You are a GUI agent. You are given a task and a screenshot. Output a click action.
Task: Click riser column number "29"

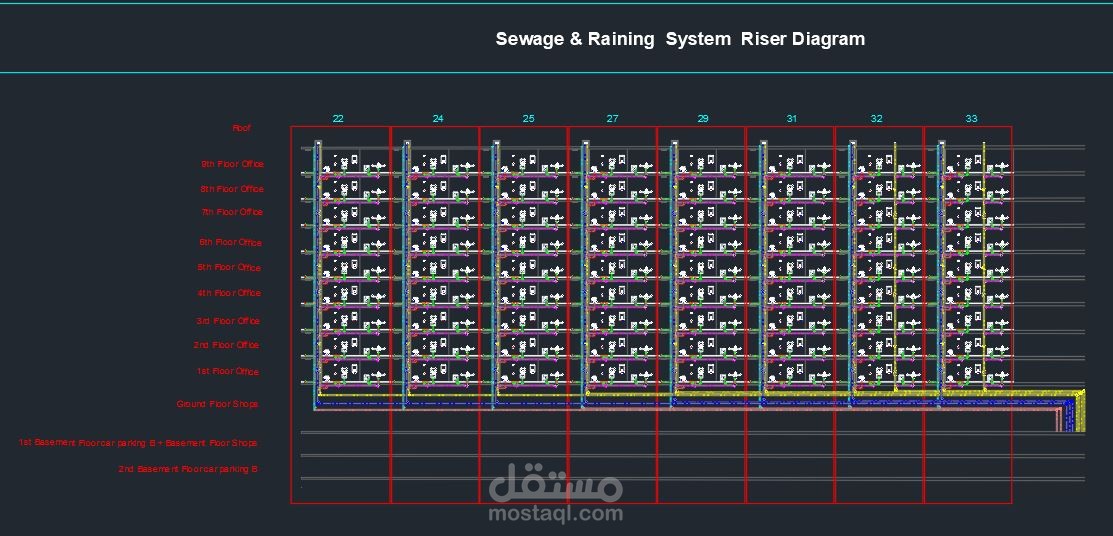[703, 119]
